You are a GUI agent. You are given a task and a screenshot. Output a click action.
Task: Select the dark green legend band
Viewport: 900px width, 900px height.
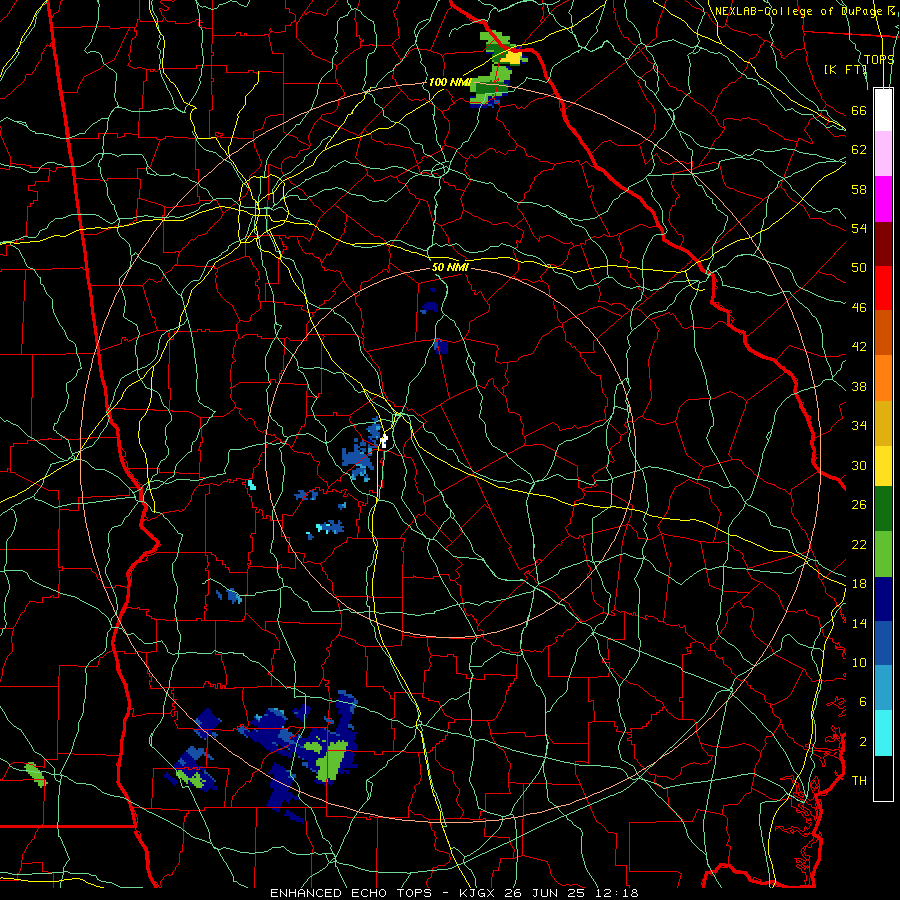pyautogui.click(x=883, y=509)
